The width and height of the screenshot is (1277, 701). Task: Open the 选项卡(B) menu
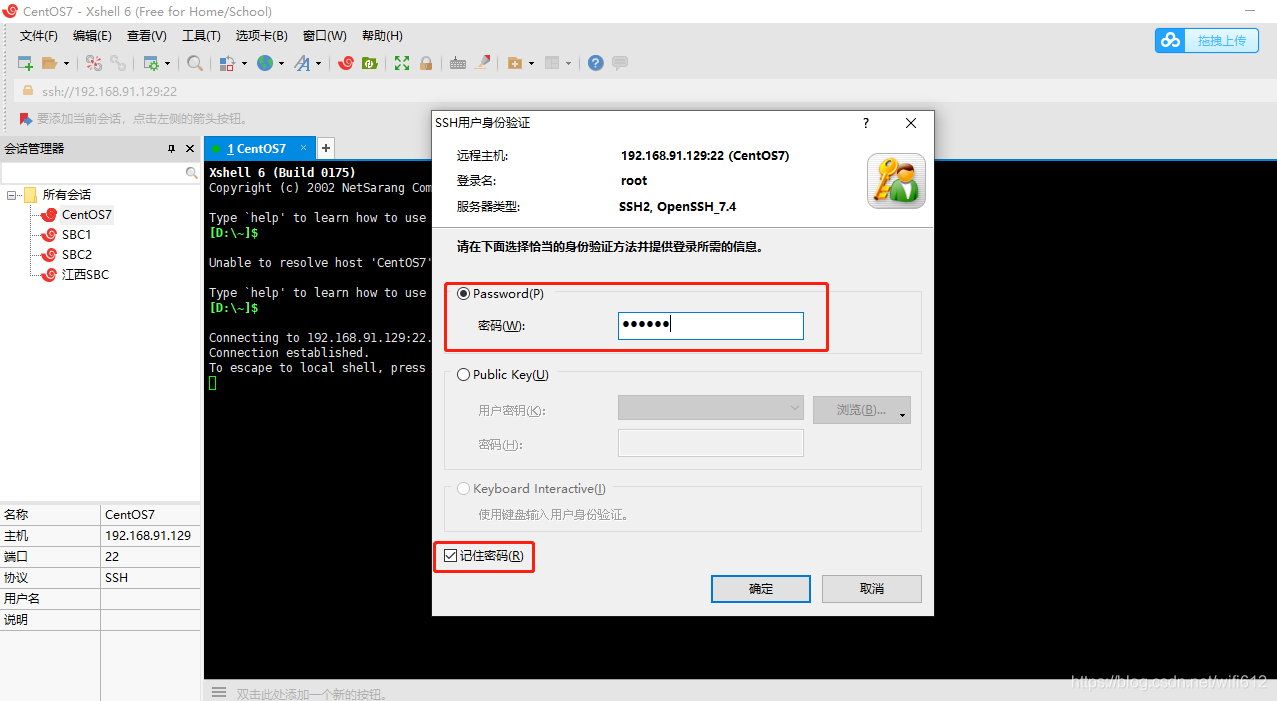[x=261, y=36]
